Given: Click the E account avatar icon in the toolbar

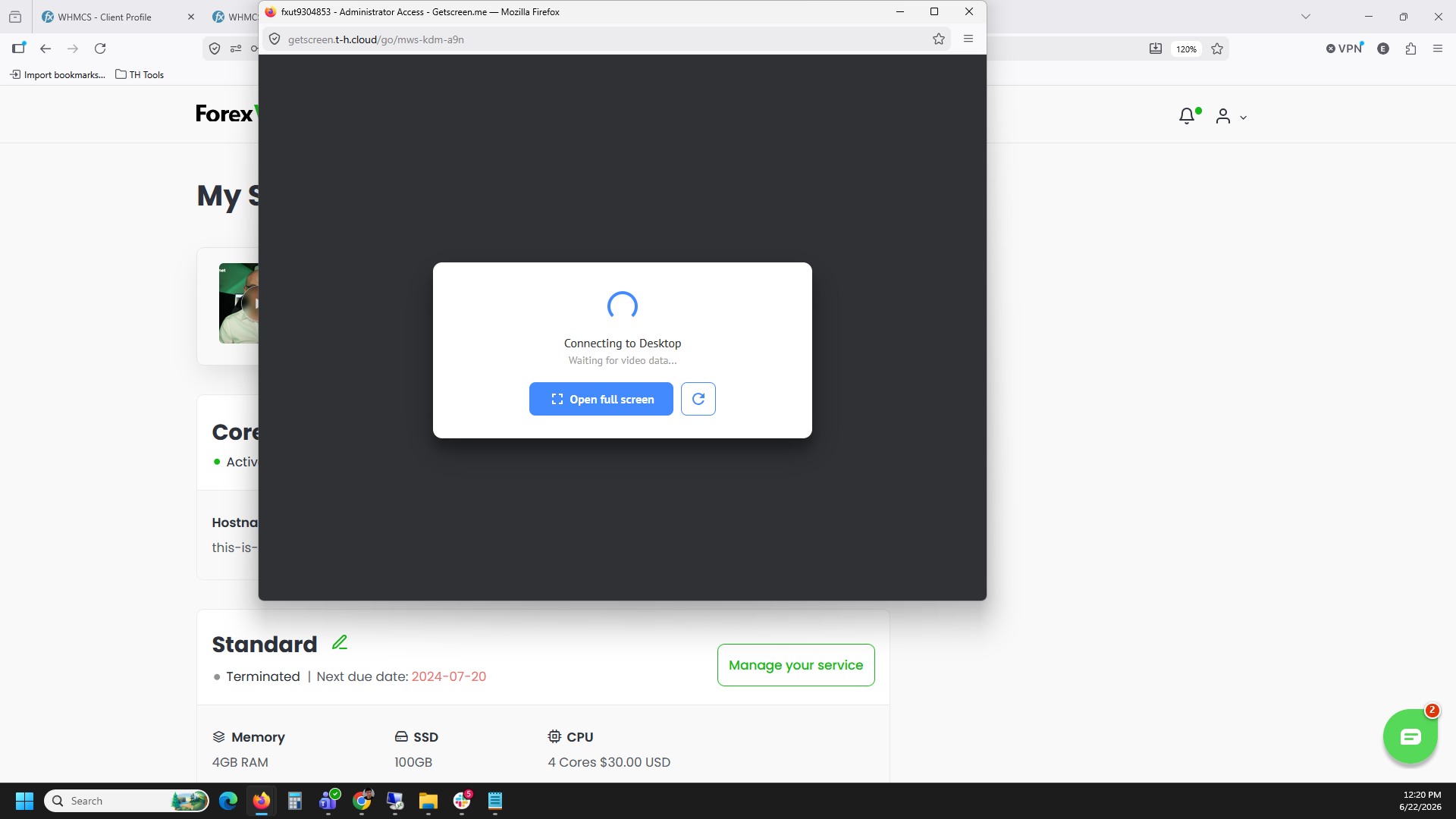Looking at the screenshot, I should tap(1383, 49).
